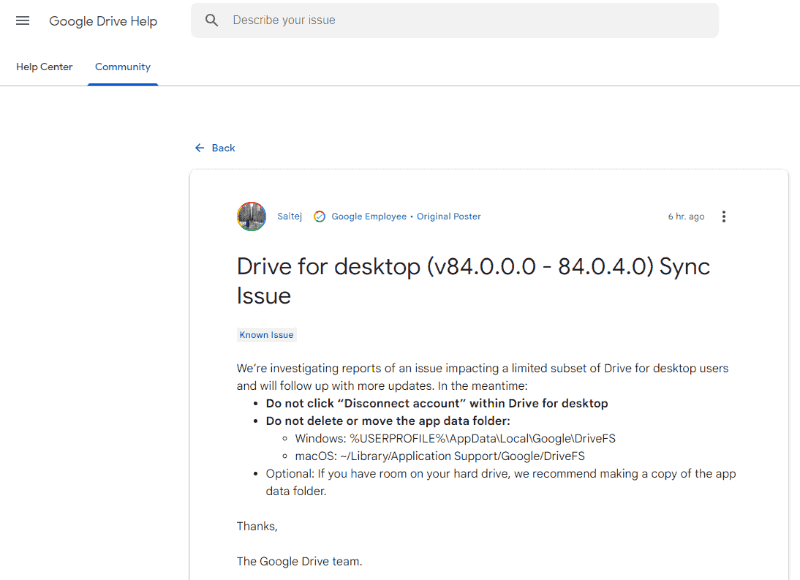Select the Community tab

tap(123, 67)
